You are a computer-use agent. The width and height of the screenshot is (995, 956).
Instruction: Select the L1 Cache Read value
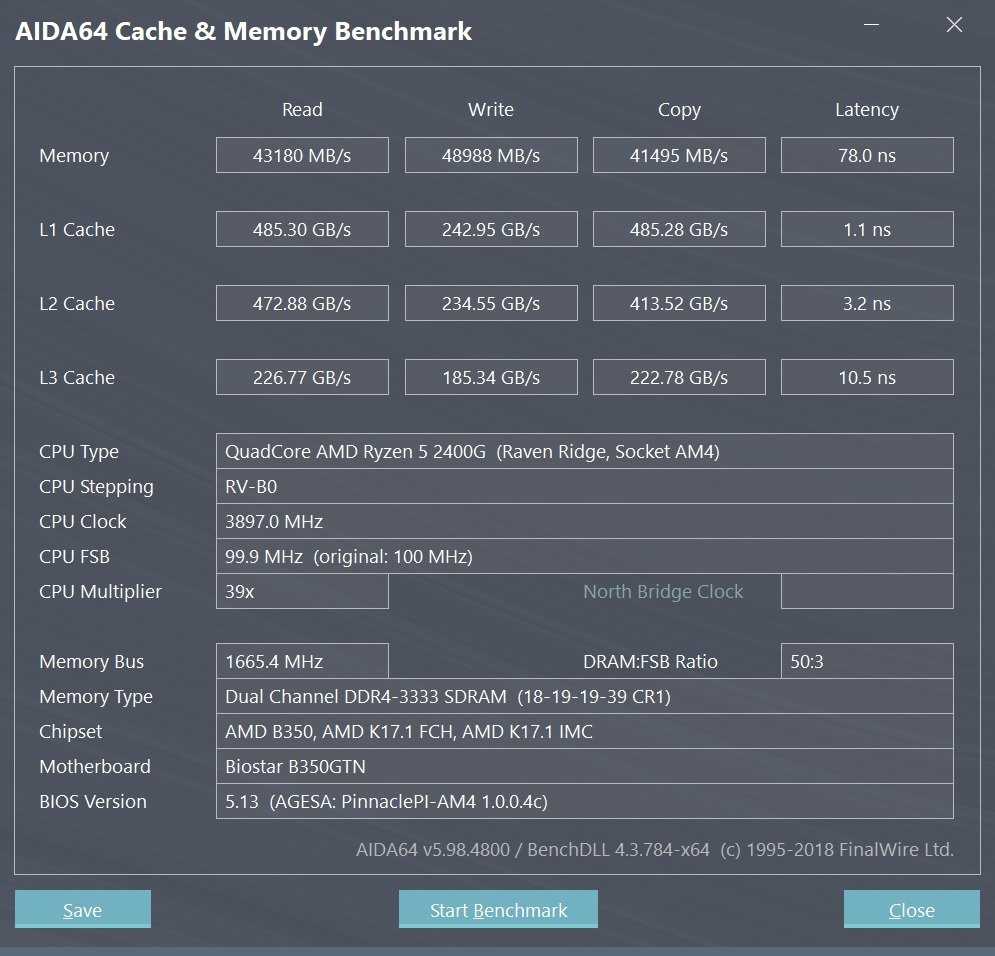[x=302, y=229]
